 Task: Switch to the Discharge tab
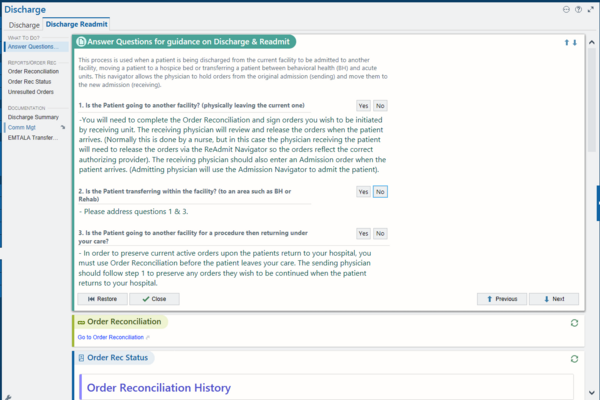[x=25, y=24]
